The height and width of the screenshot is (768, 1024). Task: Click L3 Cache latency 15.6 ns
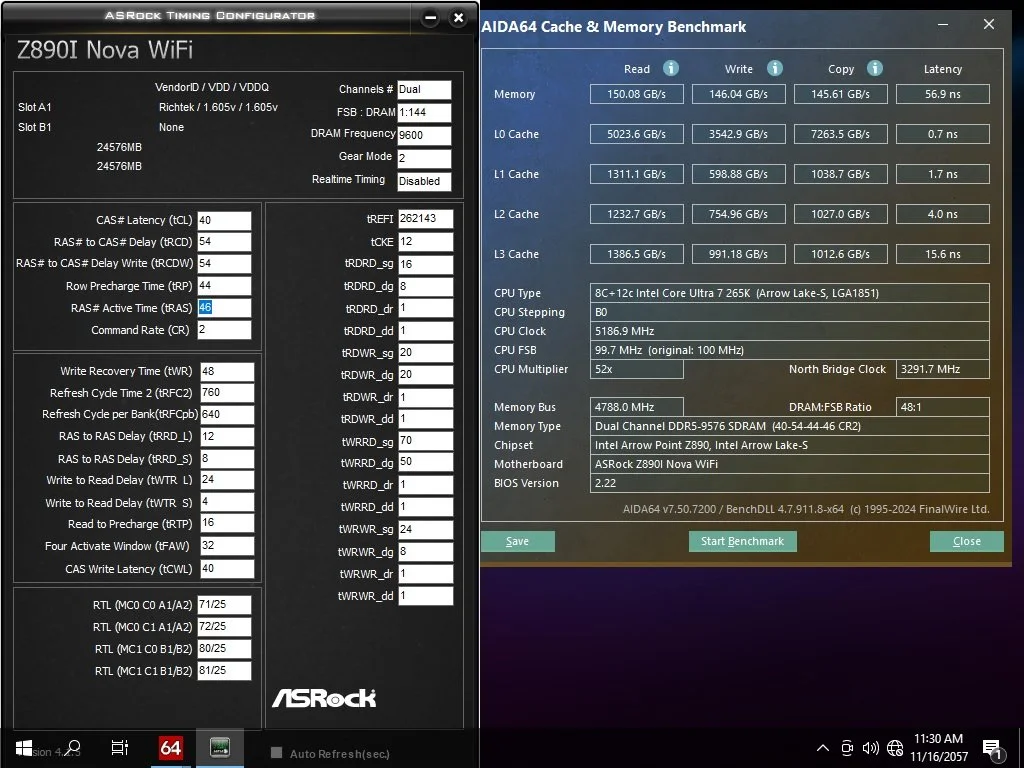click(x=942, y=254)
